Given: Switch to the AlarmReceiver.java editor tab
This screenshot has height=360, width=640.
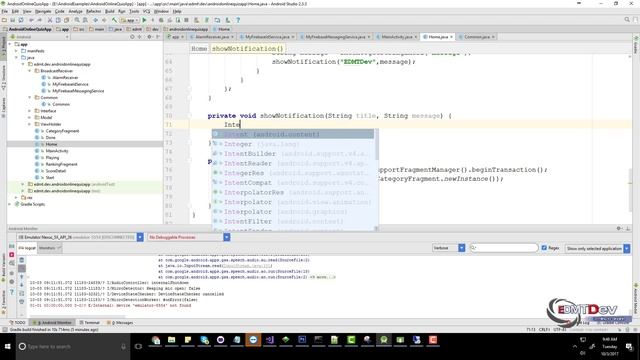Looking at the screenshot, I should (x=211, y=37).
